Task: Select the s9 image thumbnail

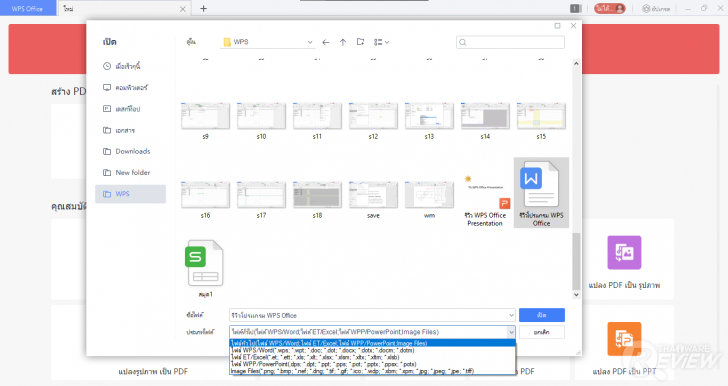Action: [x=205, y=116]
